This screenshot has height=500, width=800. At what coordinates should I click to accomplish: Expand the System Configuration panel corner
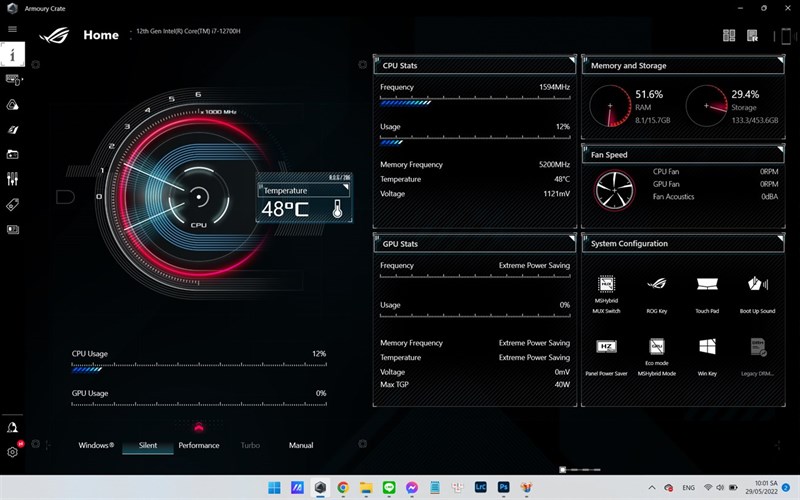pos(780,238)
